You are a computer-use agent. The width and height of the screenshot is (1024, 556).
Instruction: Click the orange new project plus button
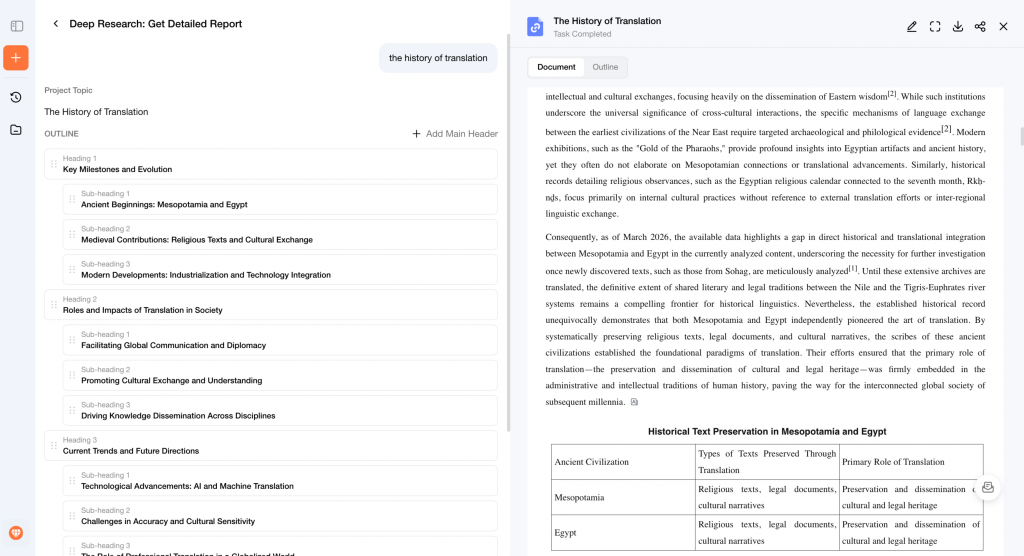coord(16,58)
